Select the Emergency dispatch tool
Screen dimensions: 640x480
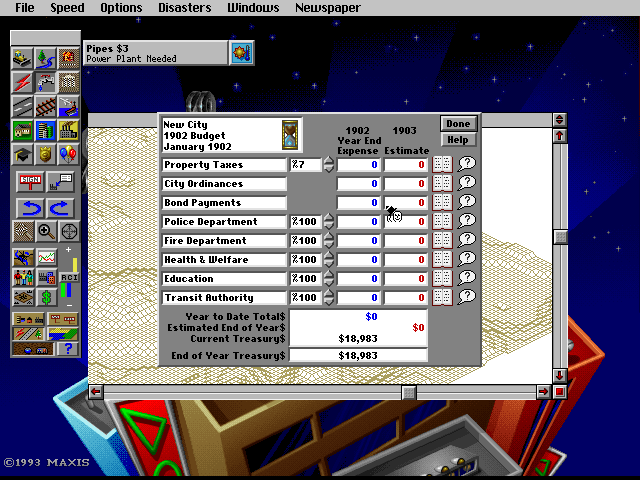69,59
